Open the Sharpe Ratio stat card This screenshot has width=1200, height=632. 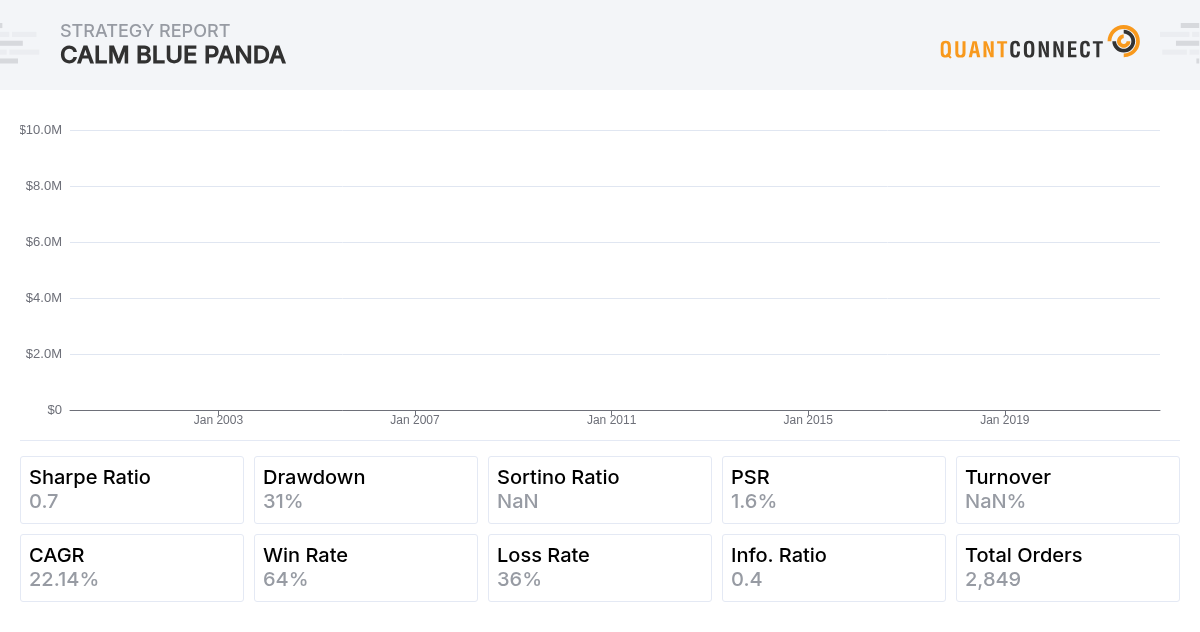[132, 490]
